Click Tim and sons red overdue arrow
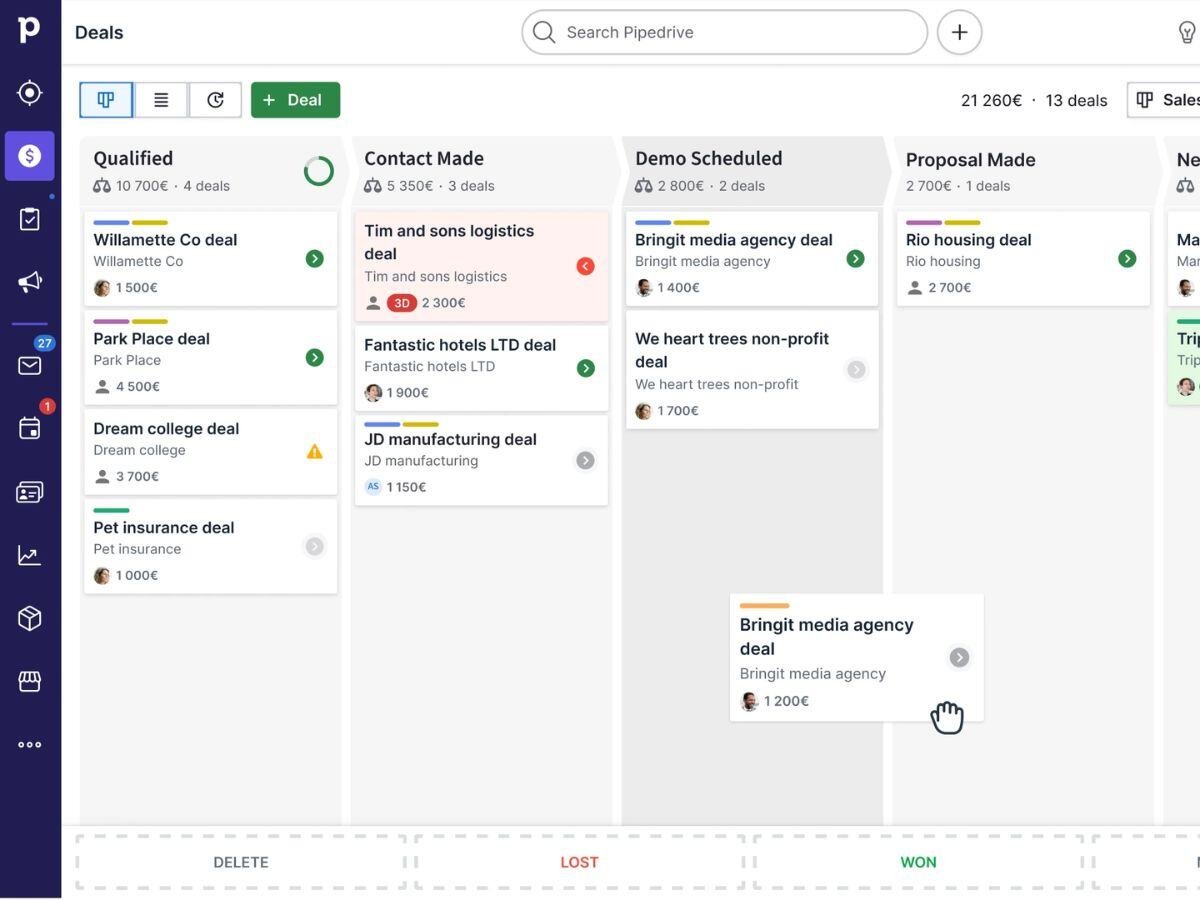The width and height of the screenshot is (1200, 900). [586, 266]
